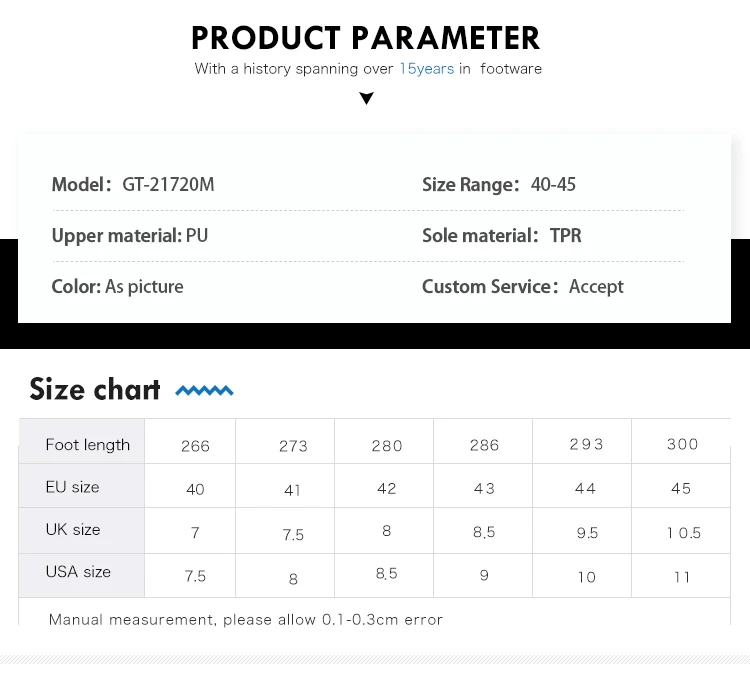The height and width of the screenshot is (682, 750).
Task: Select the EU size row header
Action: (x=82, y=485)
